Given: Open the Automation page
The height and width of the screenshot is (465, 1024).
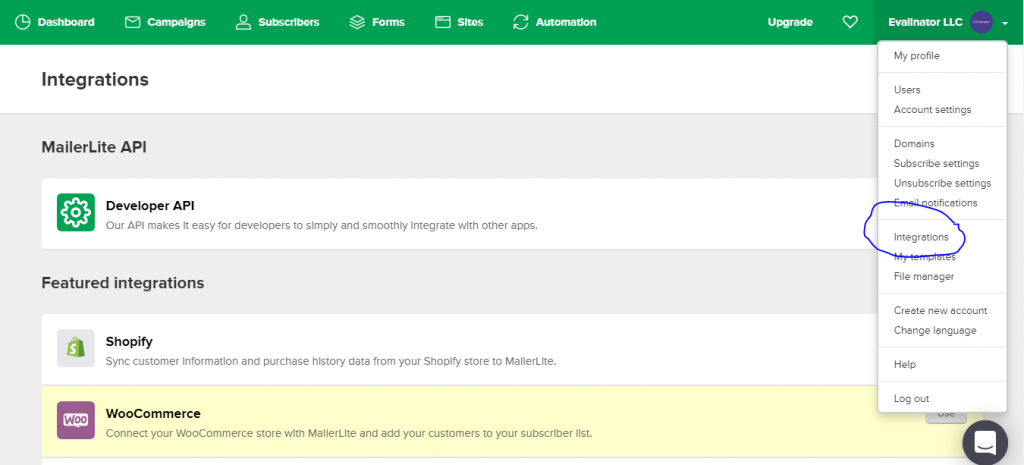Looking at the screenshot, I should [x=554, y=22].
